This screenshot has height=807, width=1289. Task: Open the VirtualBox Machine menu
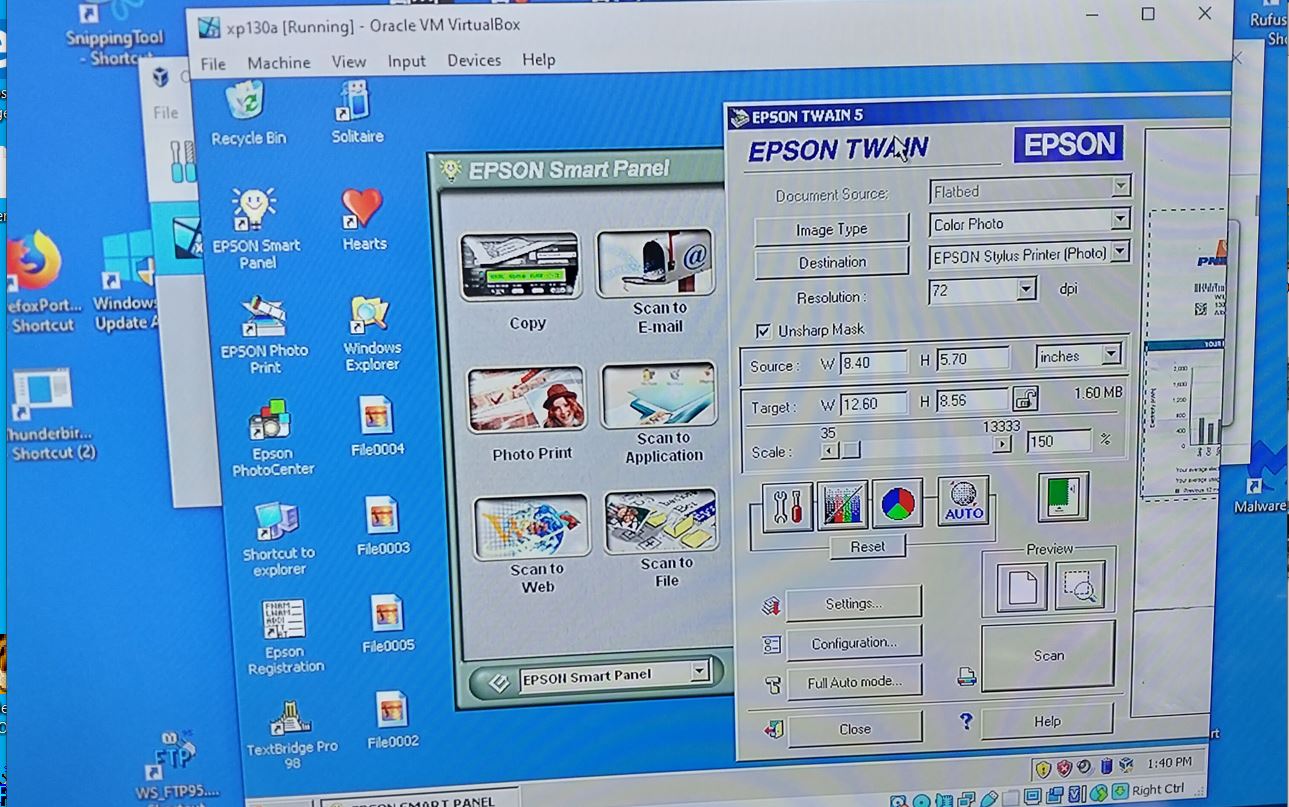click(x=279, y=62)
